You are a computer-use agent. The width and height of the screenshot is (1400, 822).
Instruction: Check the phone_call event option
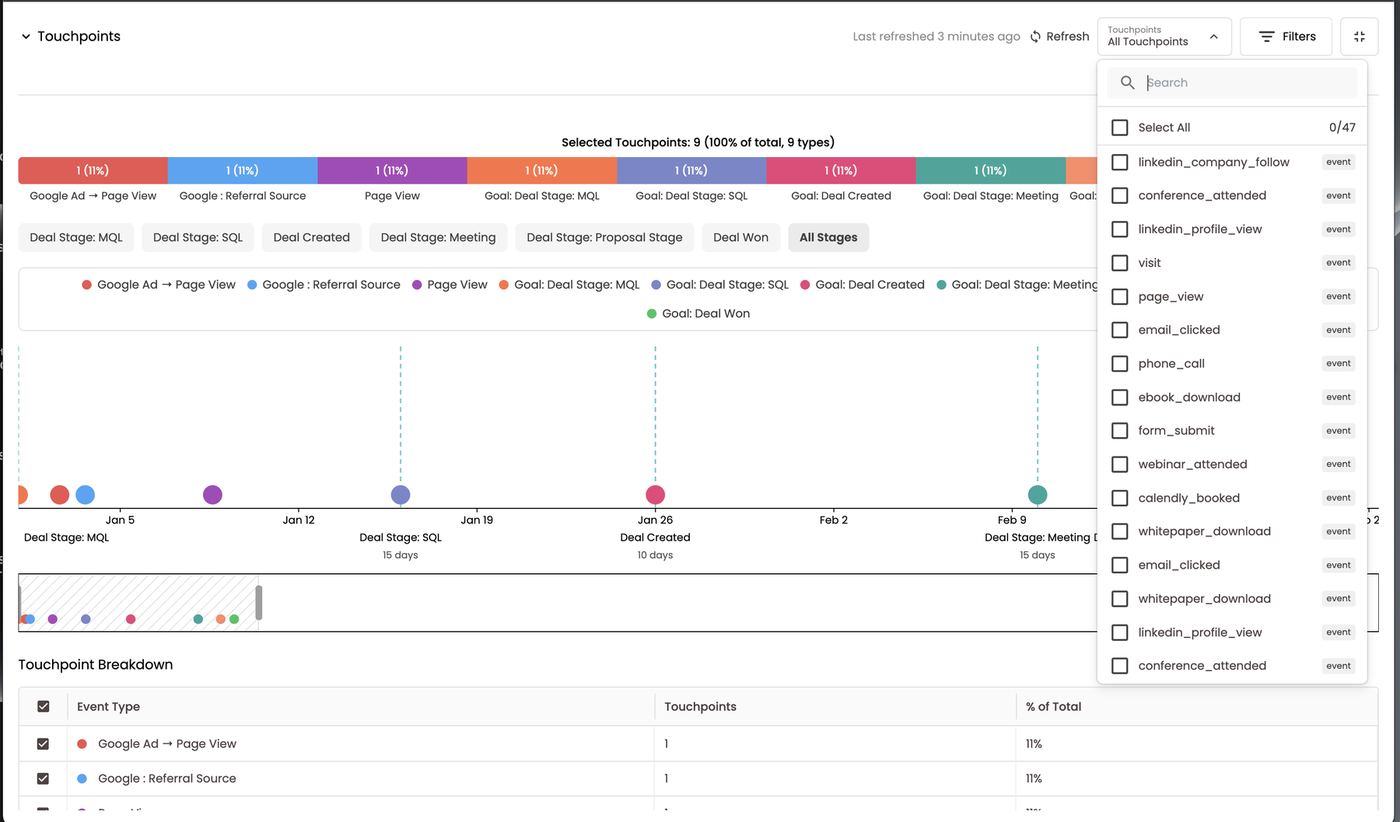pyautogui.click(x=1120, y=364)
